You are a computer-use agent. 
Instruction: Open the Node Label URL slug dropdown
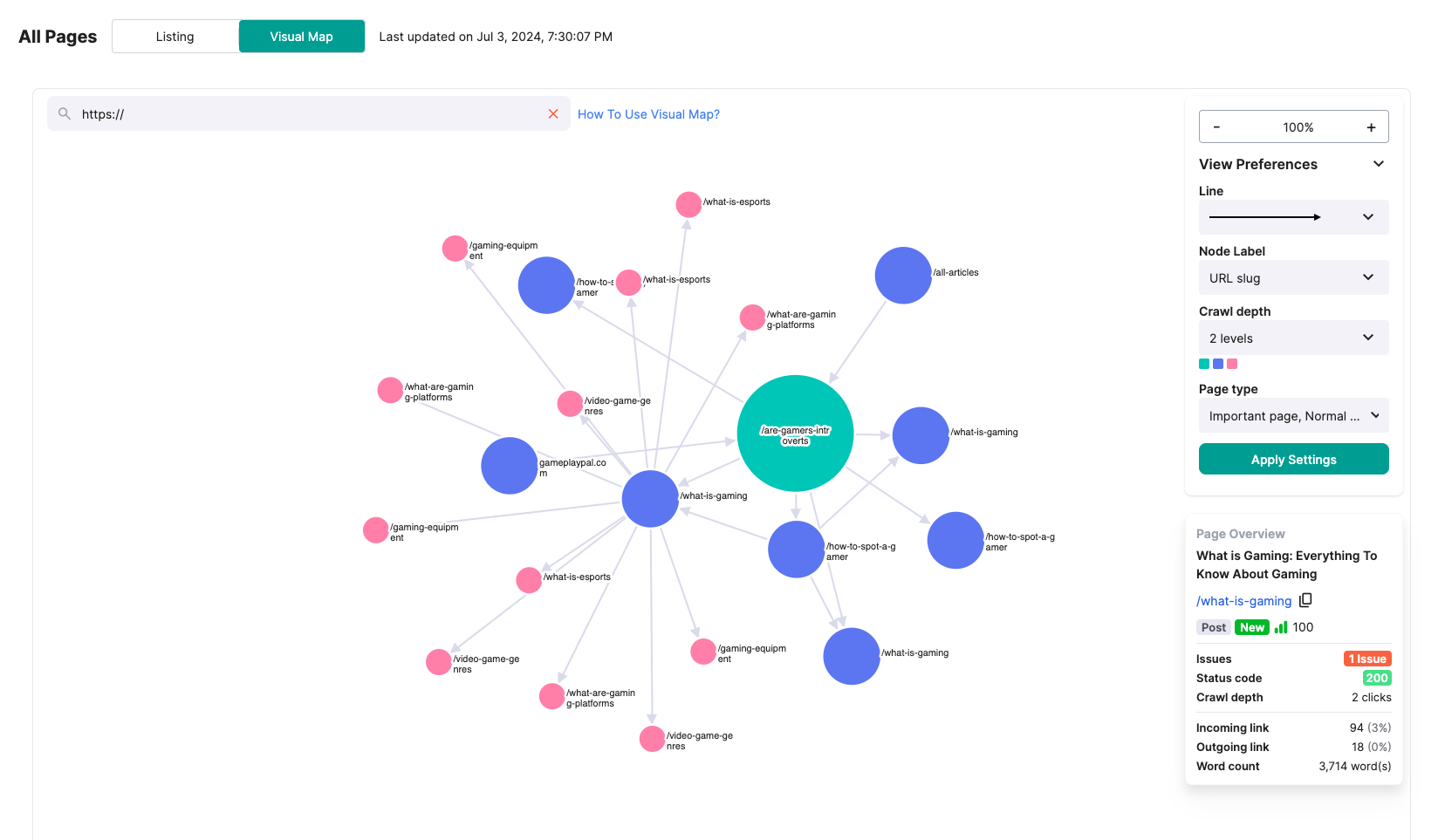(1294, 278)
